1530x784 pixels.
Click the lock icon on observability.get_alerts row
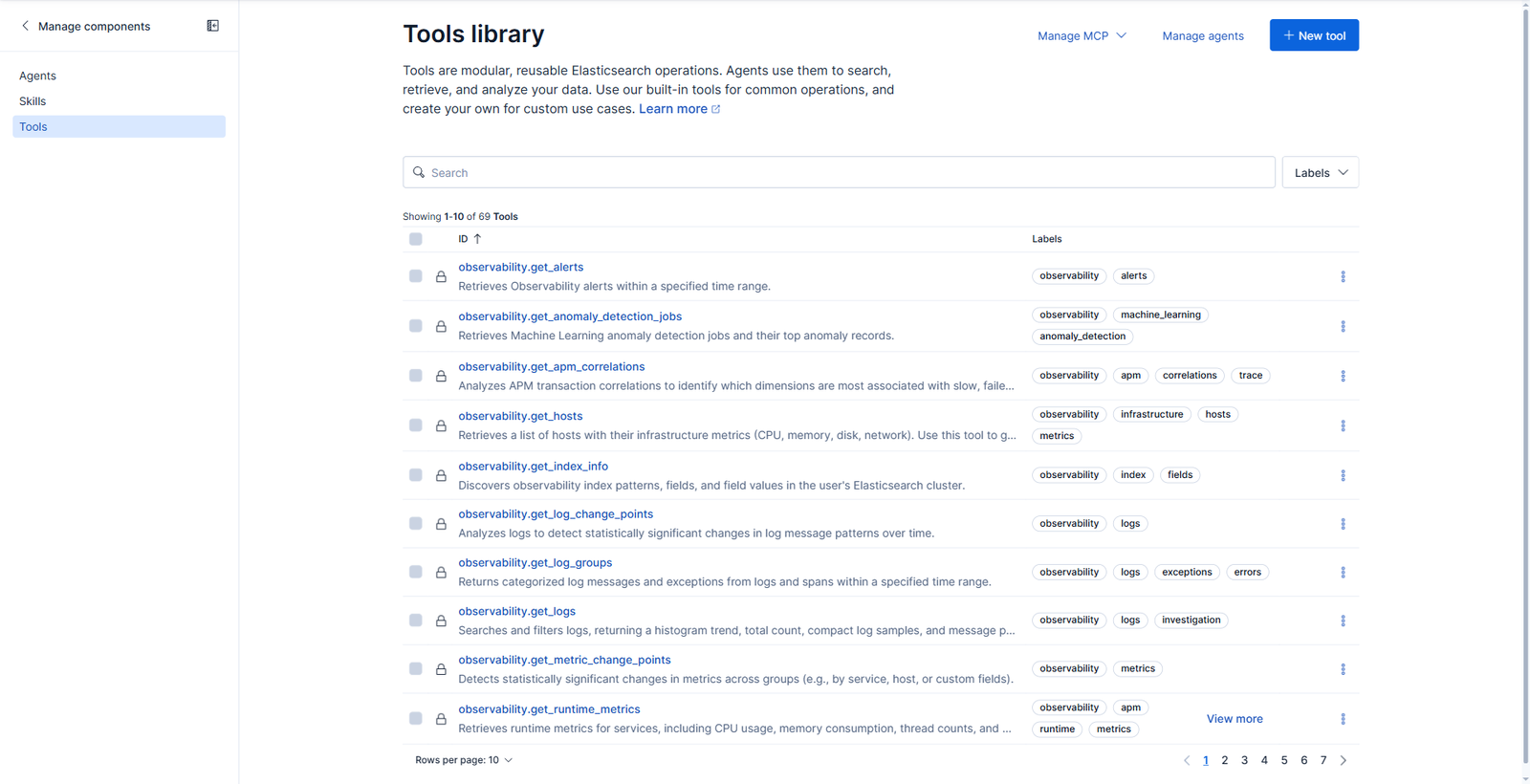(441, 276)
